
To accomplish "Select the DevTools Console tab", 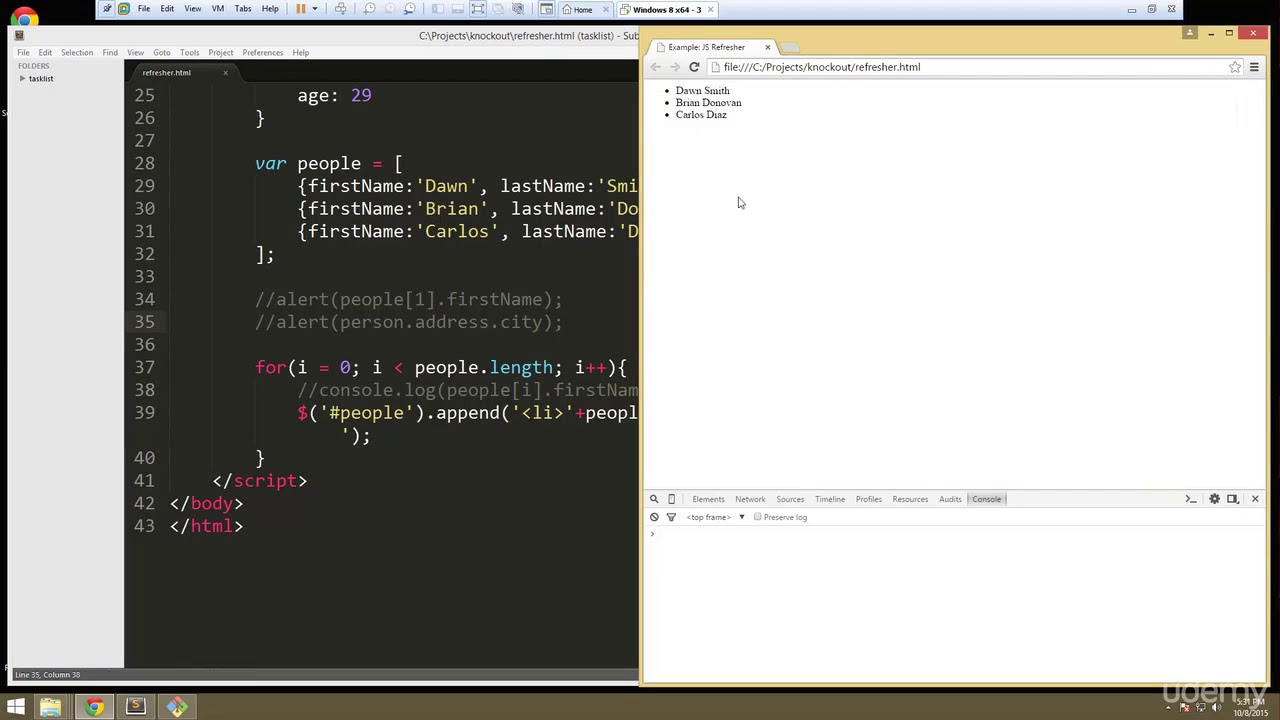I will point(986,499).
